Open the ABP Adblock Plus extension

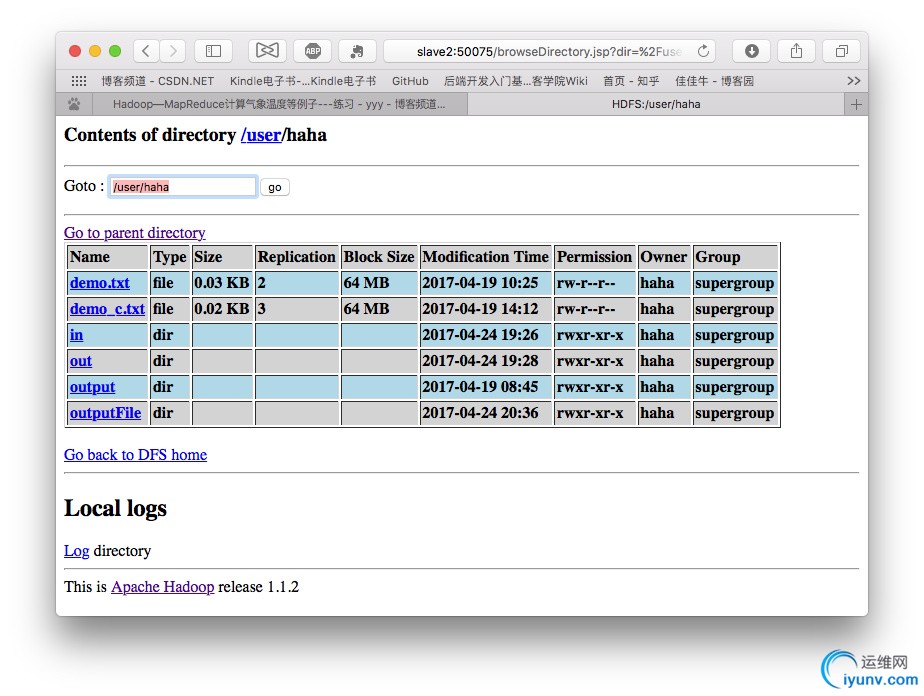tap(313, 51)
